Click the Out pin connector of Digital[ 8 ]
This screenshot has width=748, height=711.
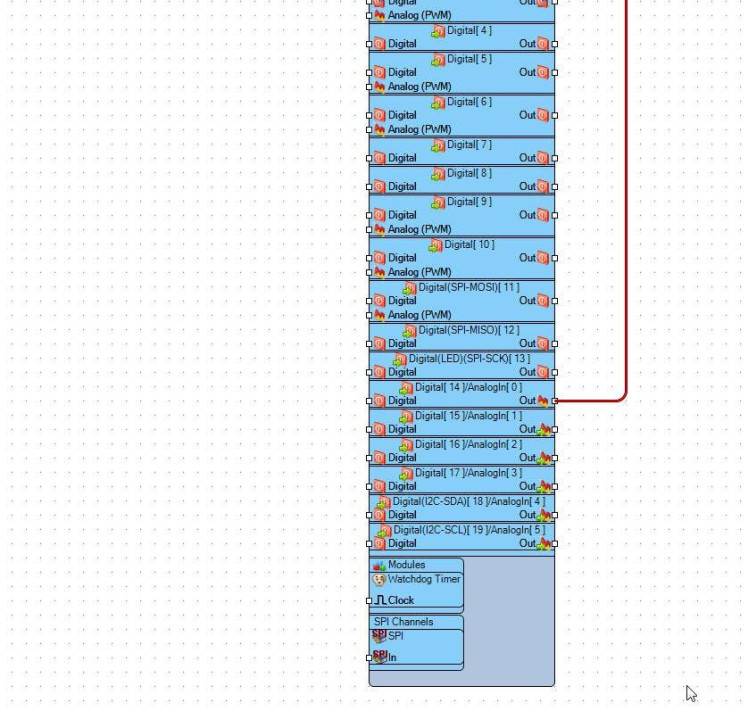point(555,187)
